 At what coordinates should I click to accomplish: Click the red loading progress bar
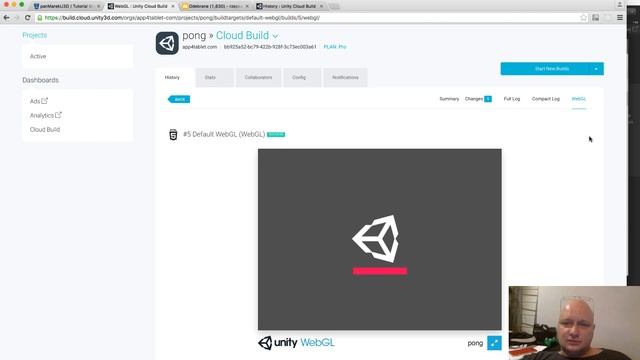pyautogui.click(x=380, y=271)
